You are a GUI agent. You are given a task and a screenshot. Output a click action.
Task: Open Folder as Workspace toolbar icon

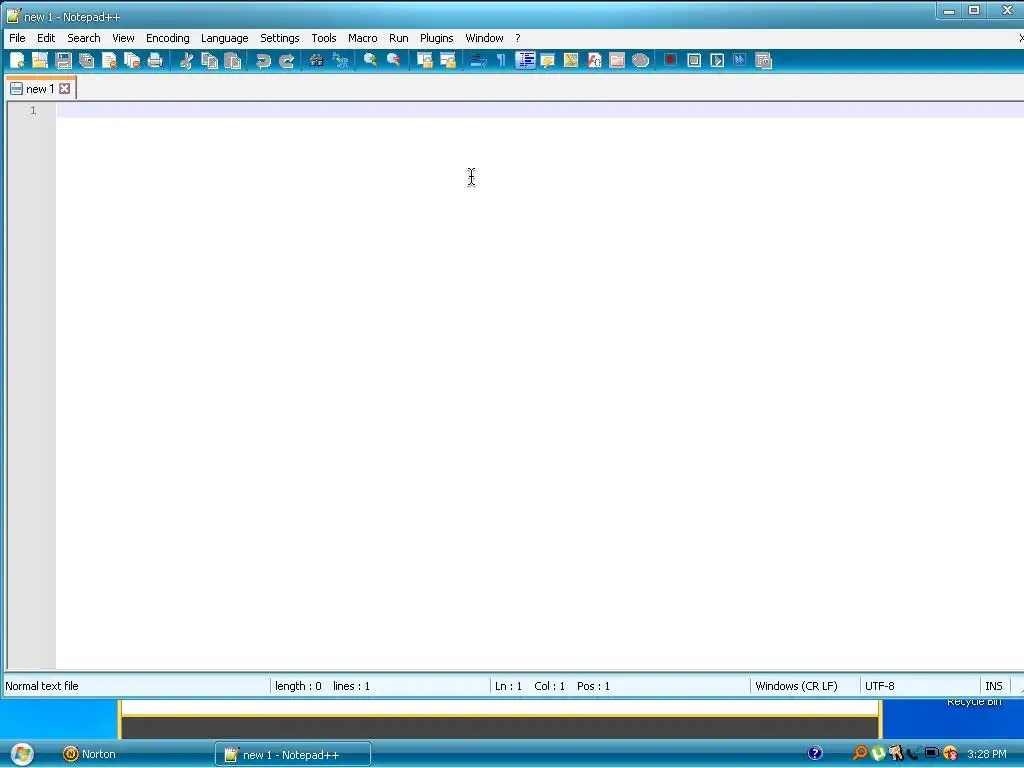tap(617, 61)
